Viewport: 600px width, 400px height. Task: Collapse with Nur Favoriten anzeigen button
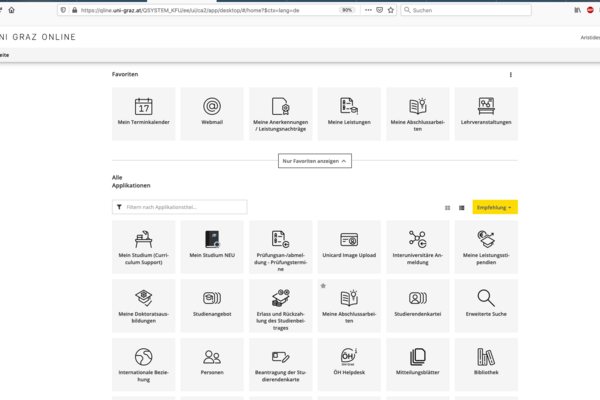(x=315, y=161)
